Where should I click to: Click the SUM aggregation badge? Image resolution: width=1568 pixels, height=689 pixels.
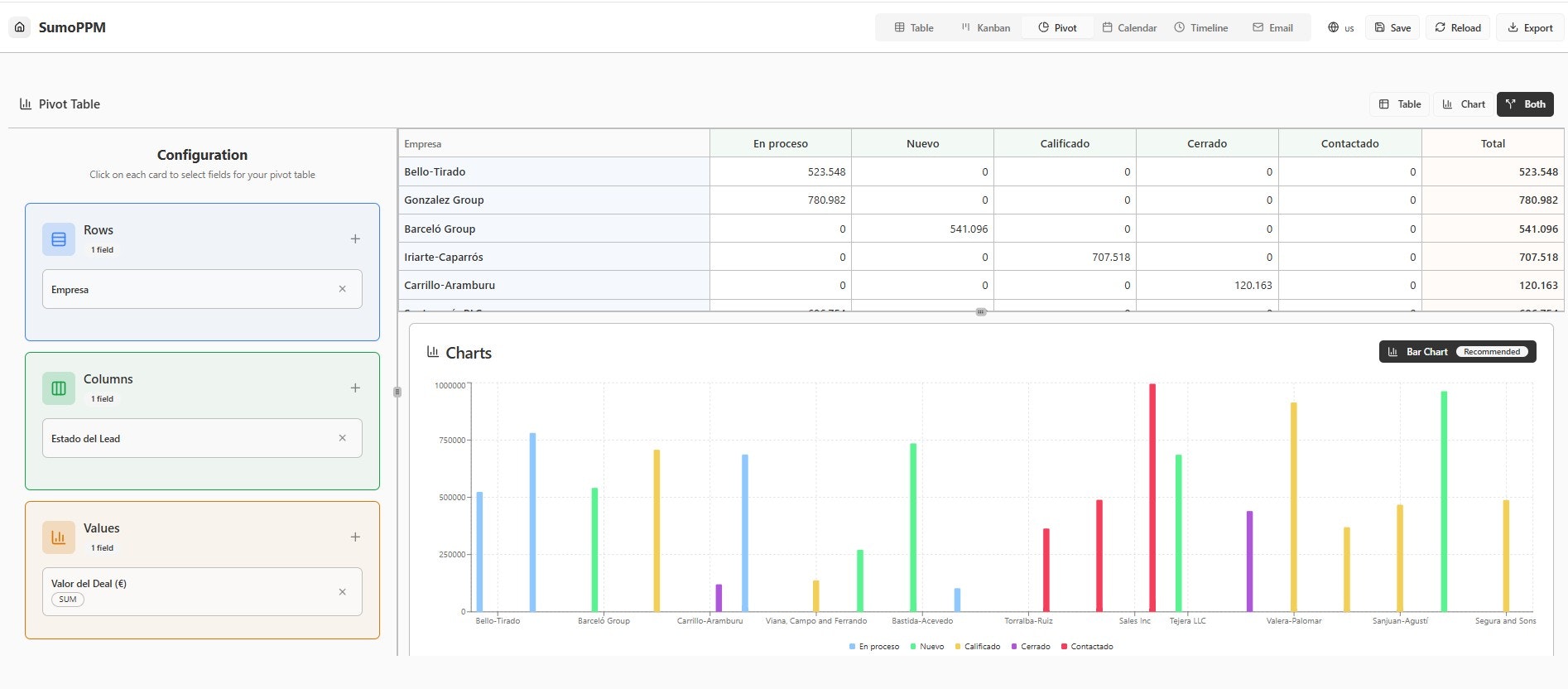pos(68,600)
